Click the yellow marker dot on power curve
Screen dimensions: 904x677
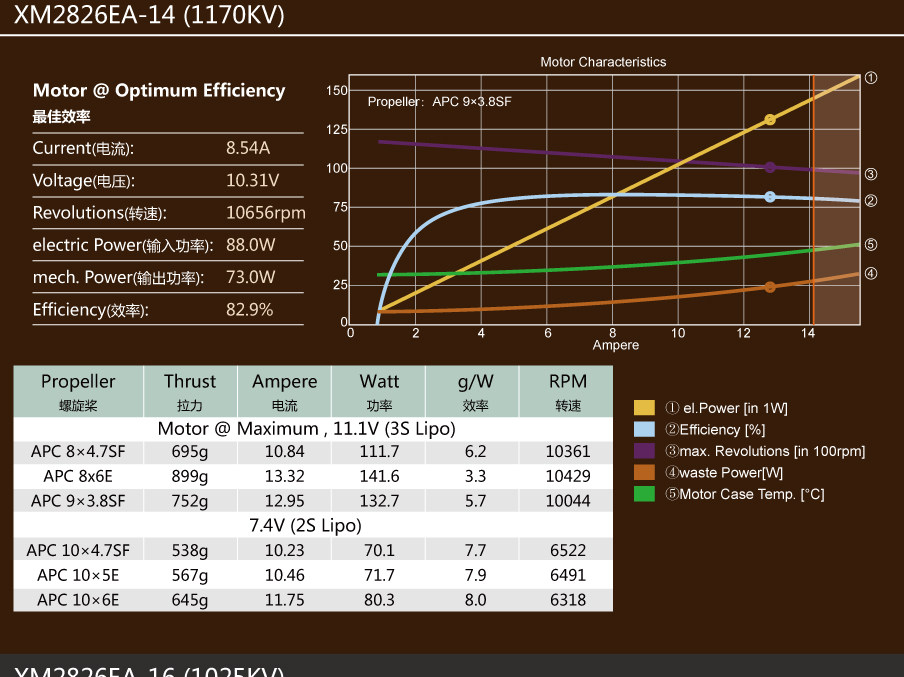tap(770, 120)
